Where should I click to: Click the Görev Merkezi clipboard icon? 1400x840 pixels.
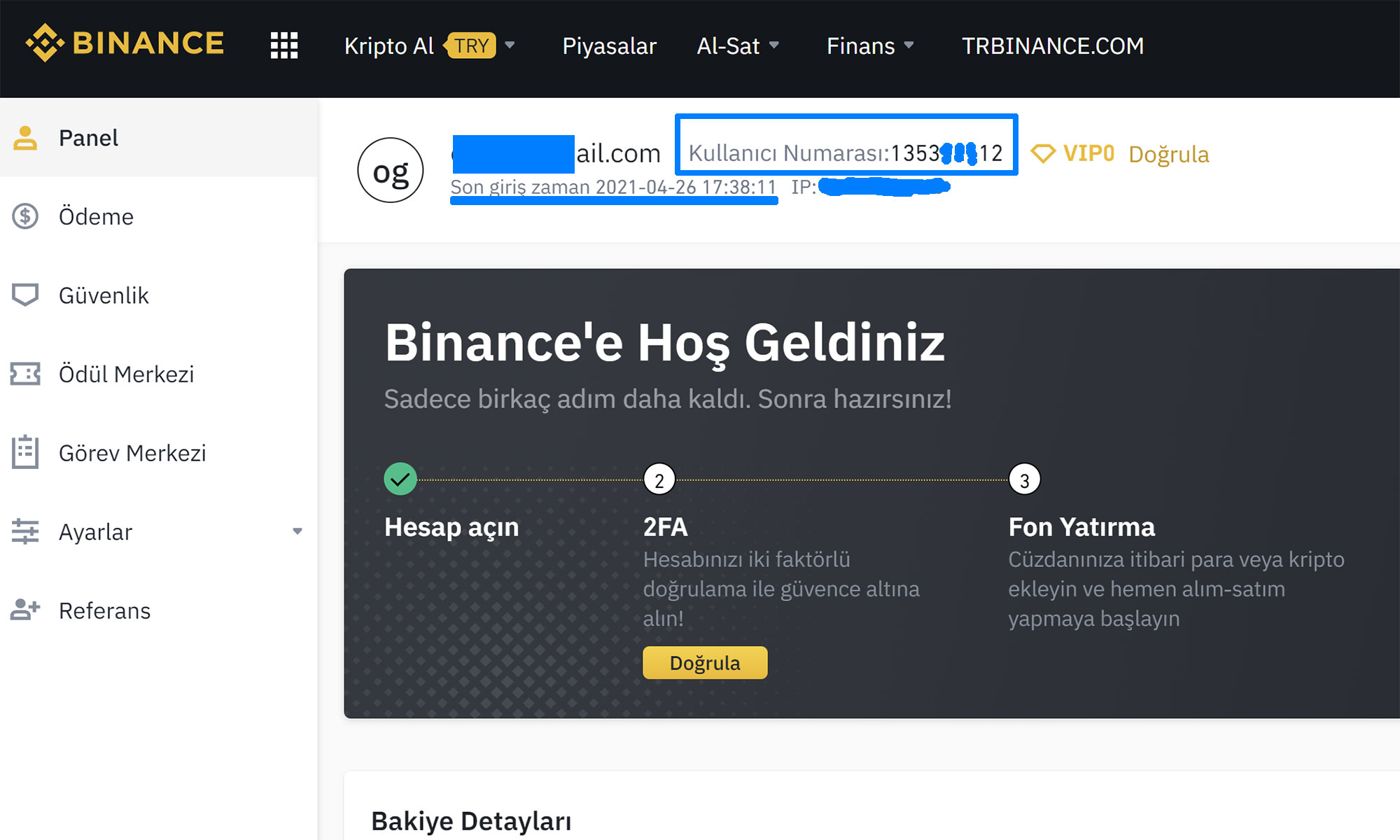25,452
